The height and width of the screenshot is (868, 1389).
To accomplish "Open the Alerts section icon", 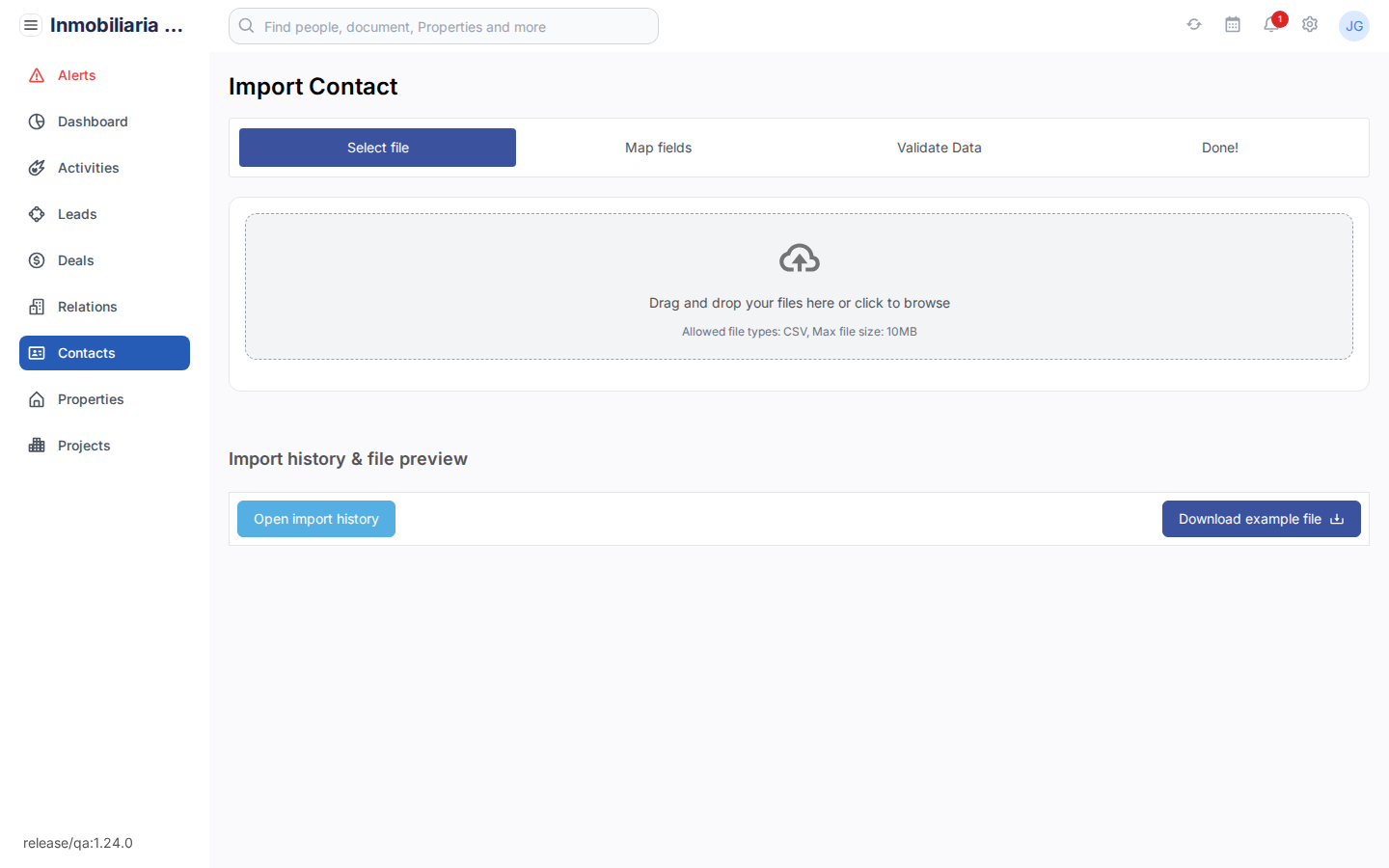I will coord(37,74).
